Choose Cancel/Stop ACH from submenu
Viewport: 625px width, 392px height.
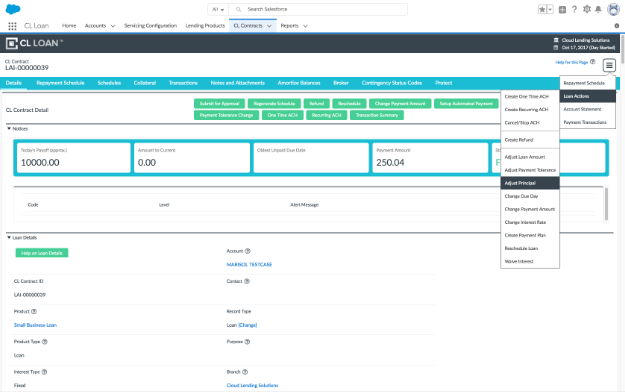click(x=530, y=123)
